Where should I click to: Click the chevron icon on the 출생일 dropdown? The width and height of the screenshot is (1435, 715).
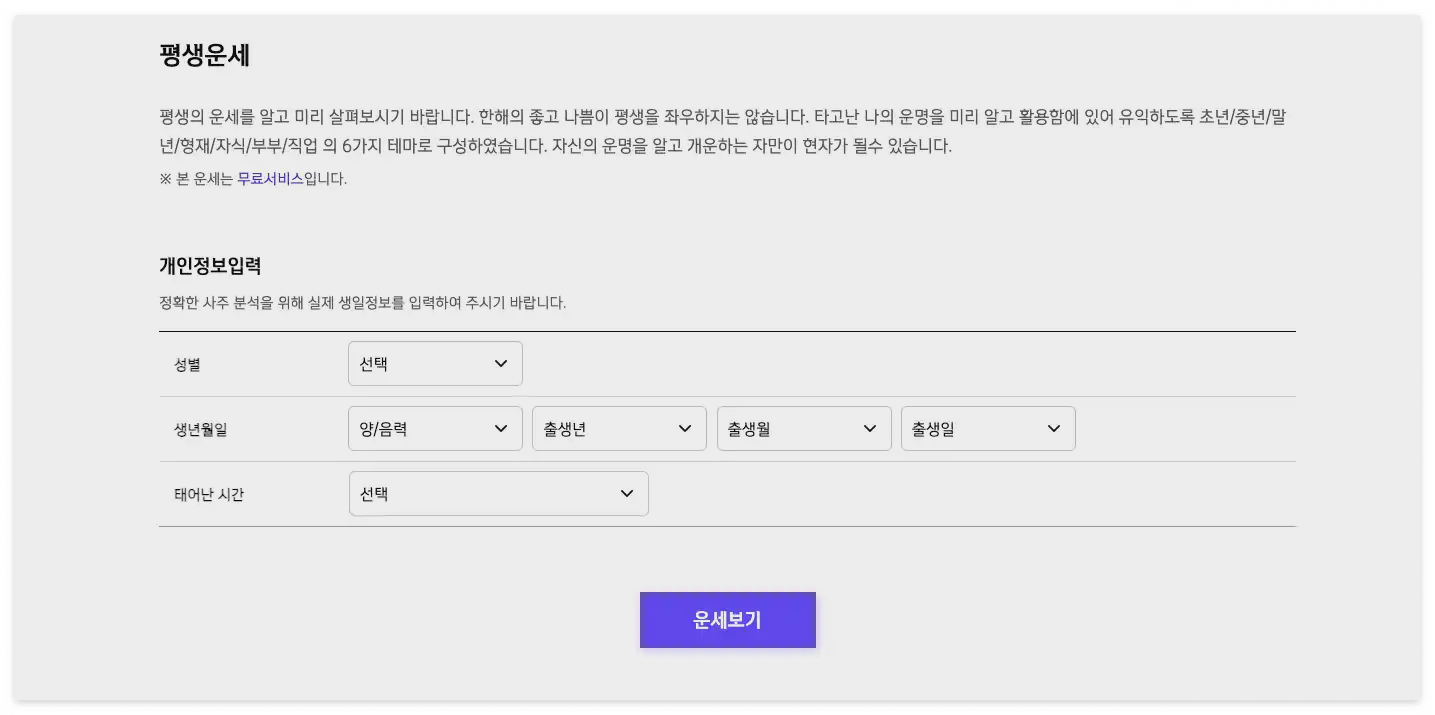point(1053,428)
